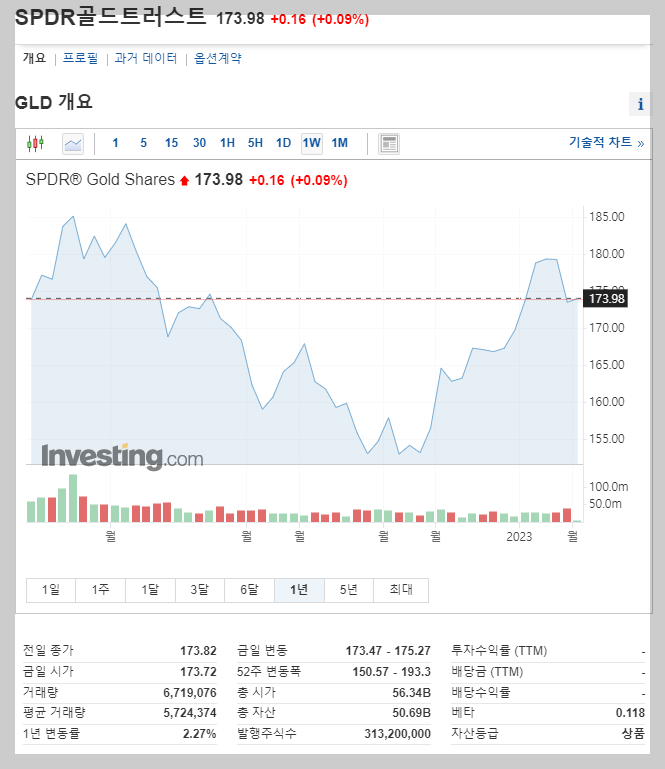
Task: Click the 금일 변동 range 173.47 - 175.27
Action: click(388, 651)
